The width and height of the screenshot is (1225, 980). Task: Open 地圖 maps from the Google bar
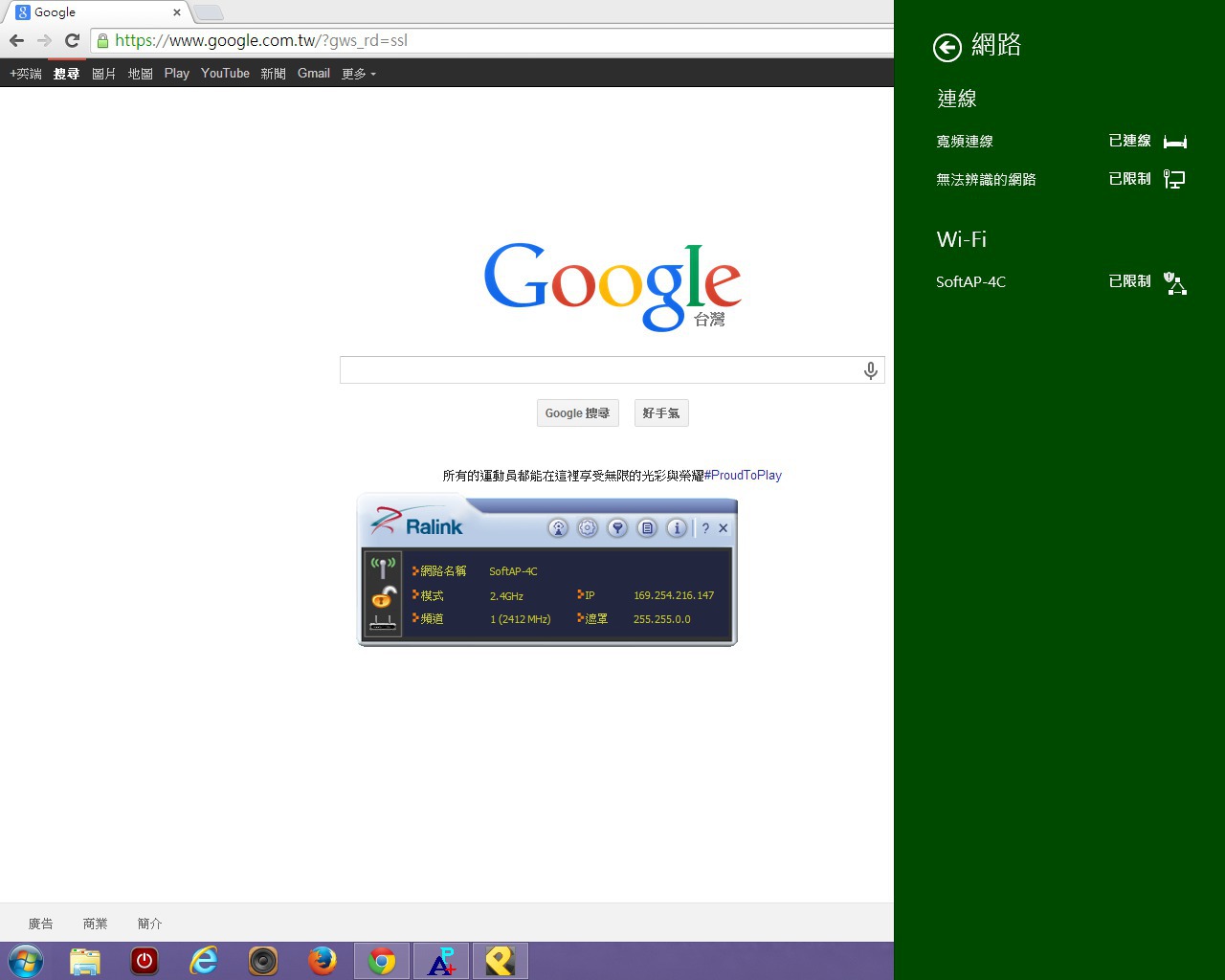coord(141,74)
